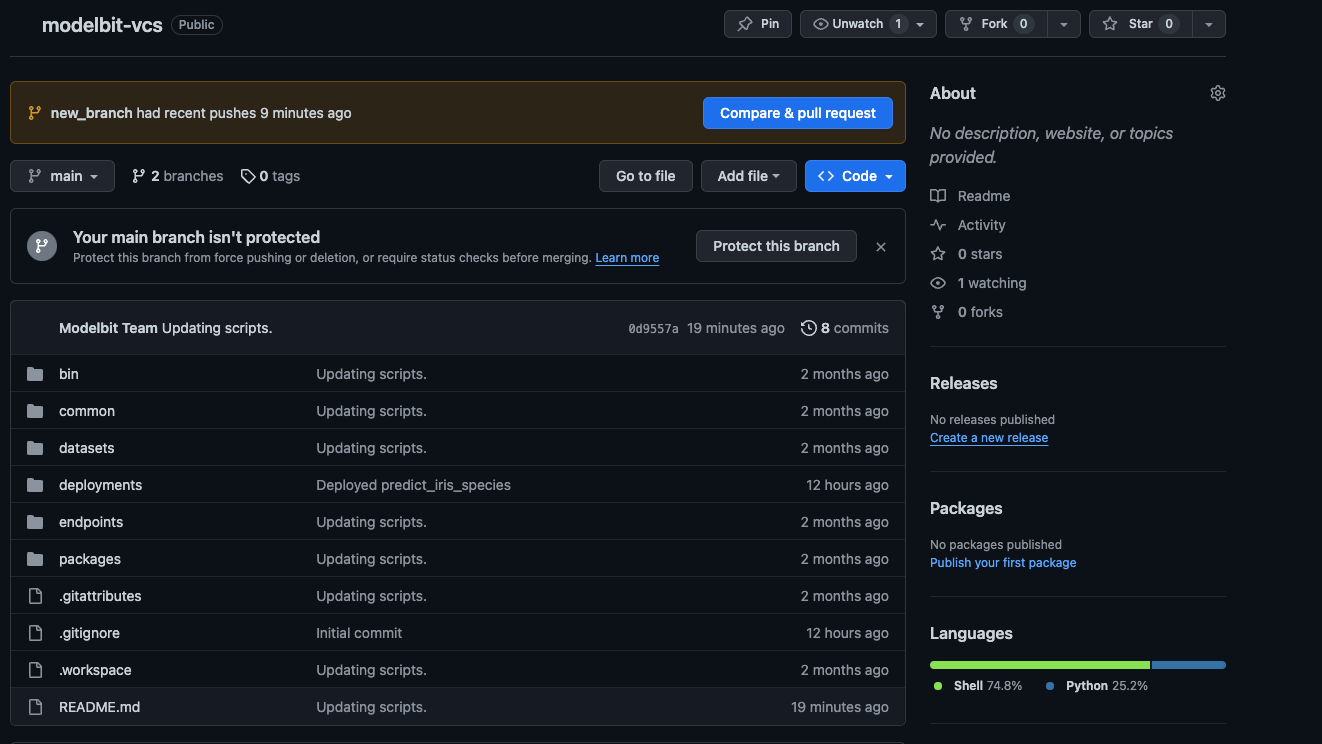This screenshot has width=1322, height=744.
Task: Open Create a new release link
Action: pyautogui.click(x=989, y=438)
